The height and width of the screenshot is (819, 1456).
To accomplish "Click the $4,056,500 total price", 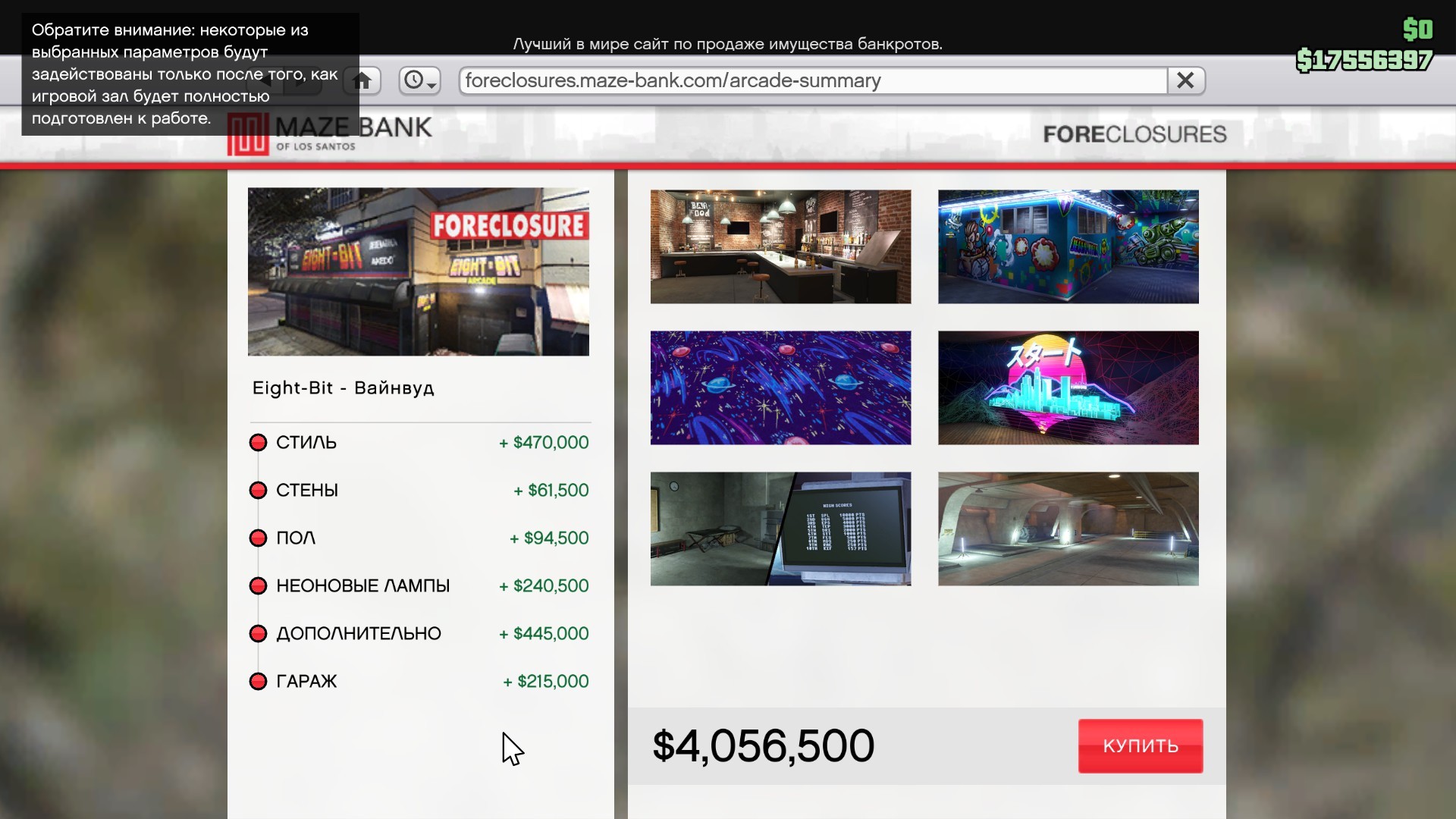I will tap(764, 746).
